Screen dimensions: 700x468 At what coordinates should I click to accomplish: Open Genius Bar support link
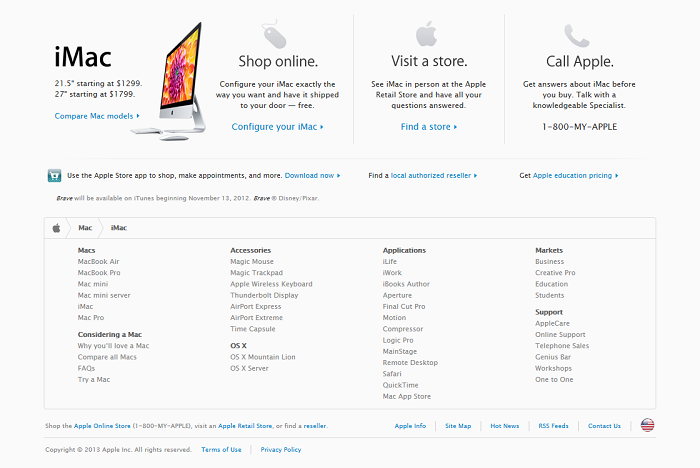[x=553, y=357]
